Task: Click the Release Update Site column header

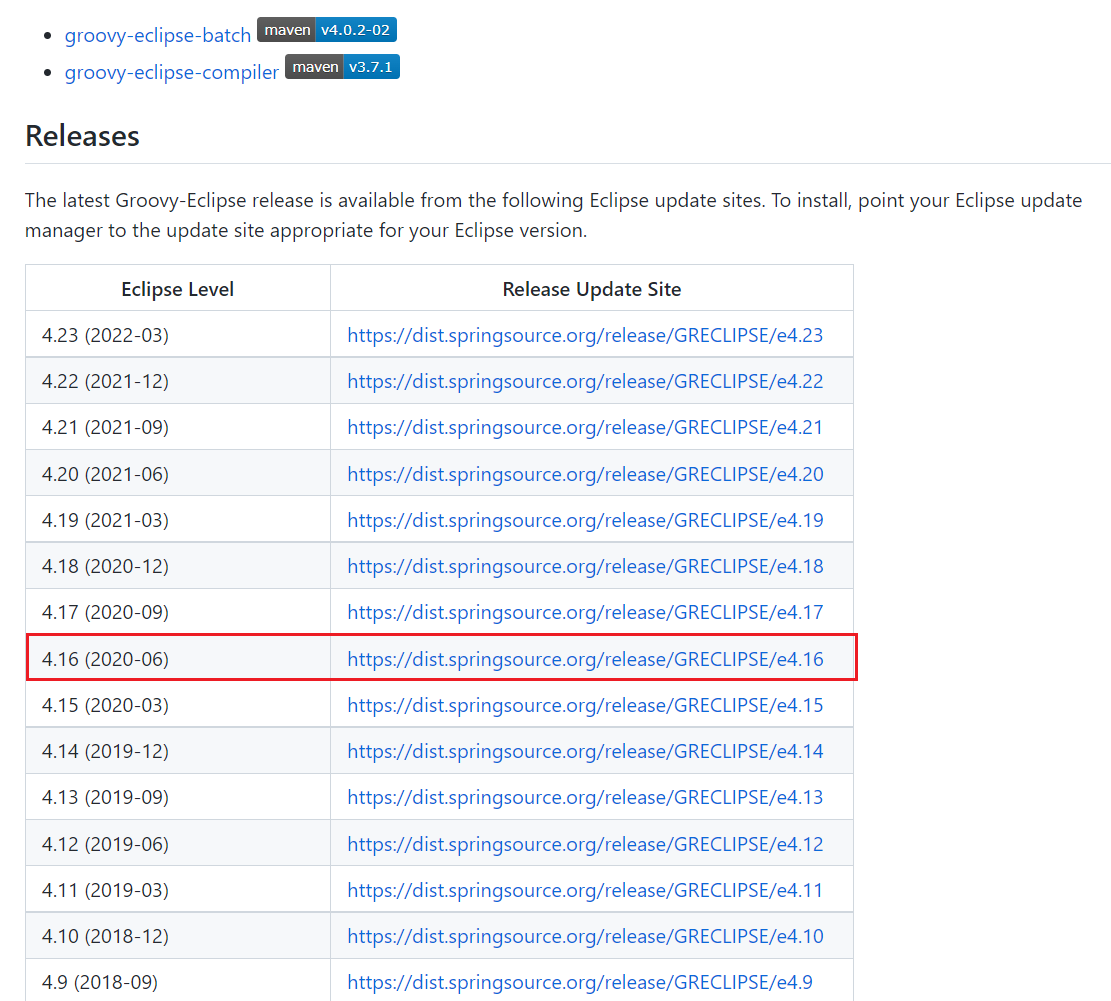Action: (592, 289)
